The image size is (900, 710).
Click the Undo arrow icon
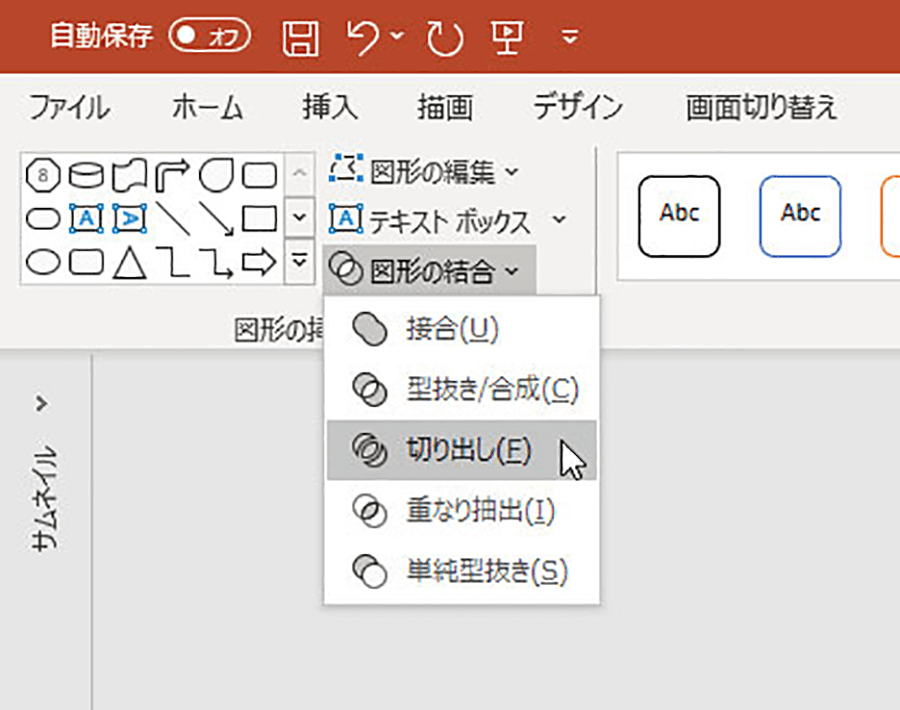tap(363, 38)
